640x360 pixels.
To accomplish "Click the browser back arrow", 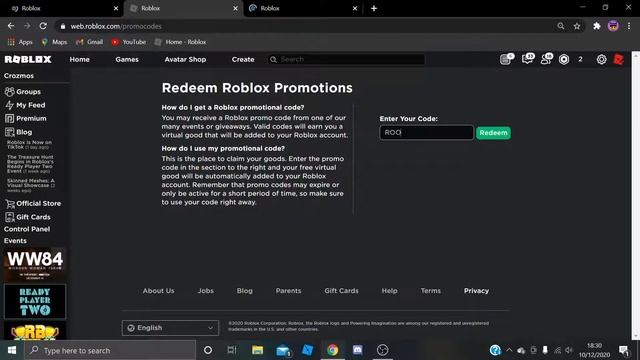I will tap(11, 26).
